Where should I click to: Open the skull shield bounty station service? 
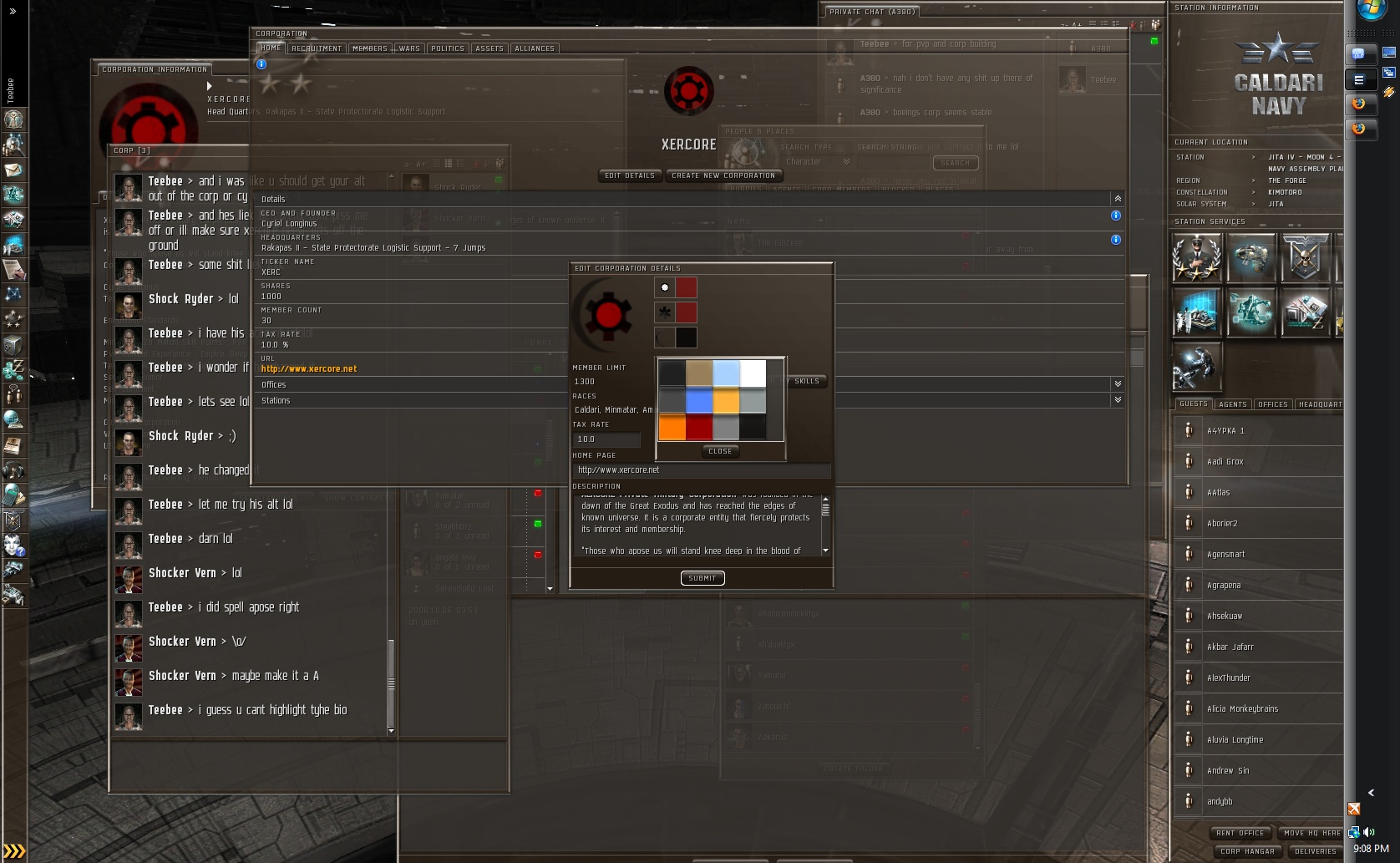coord(1306,257)
